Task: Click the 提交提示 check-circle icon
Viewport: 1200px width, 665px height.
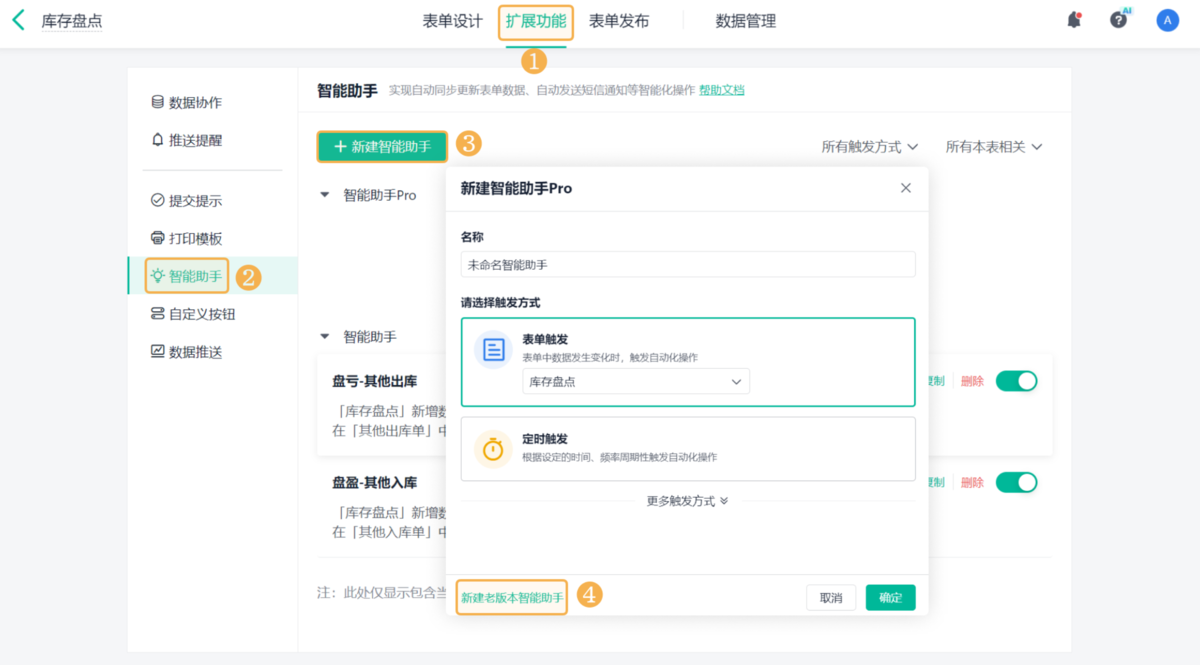Action: pos(157,200)
